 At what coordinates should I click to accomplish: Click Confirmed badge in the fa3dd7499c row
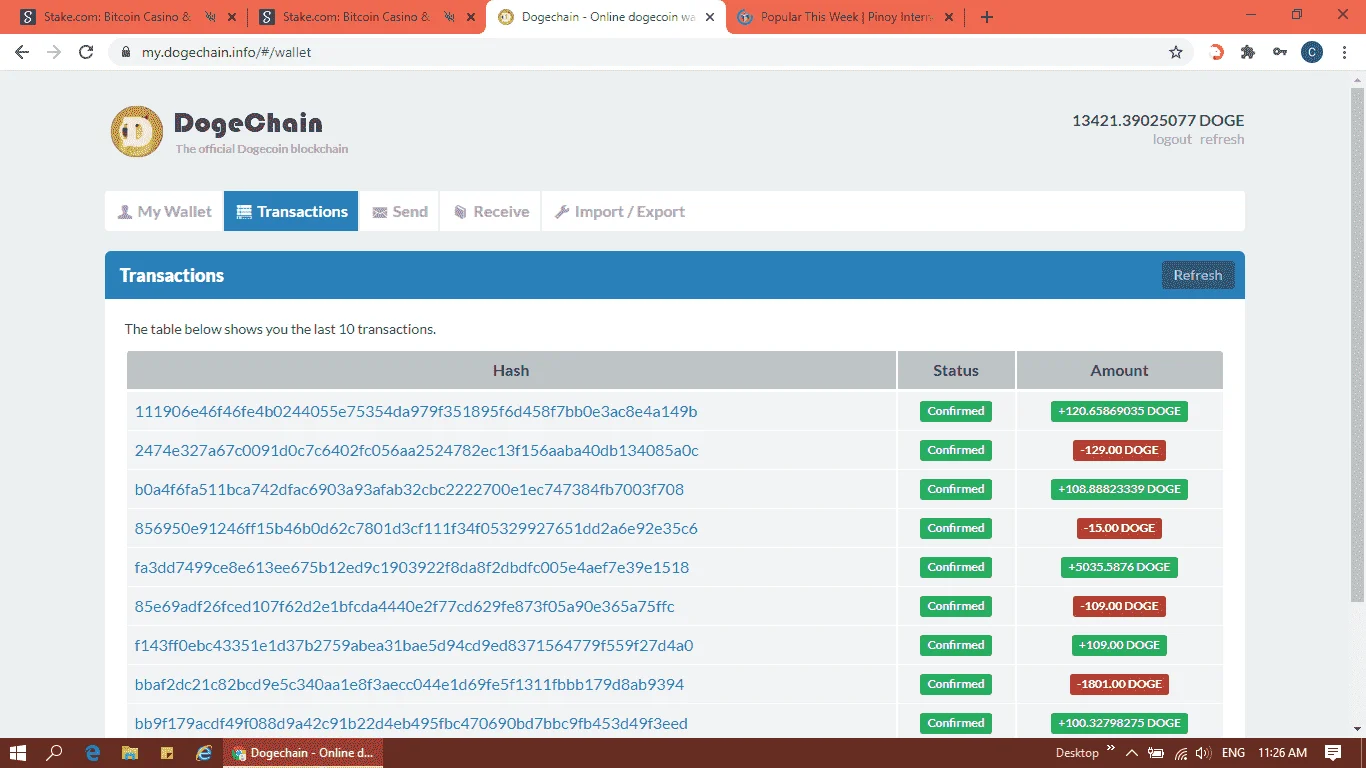956,567
